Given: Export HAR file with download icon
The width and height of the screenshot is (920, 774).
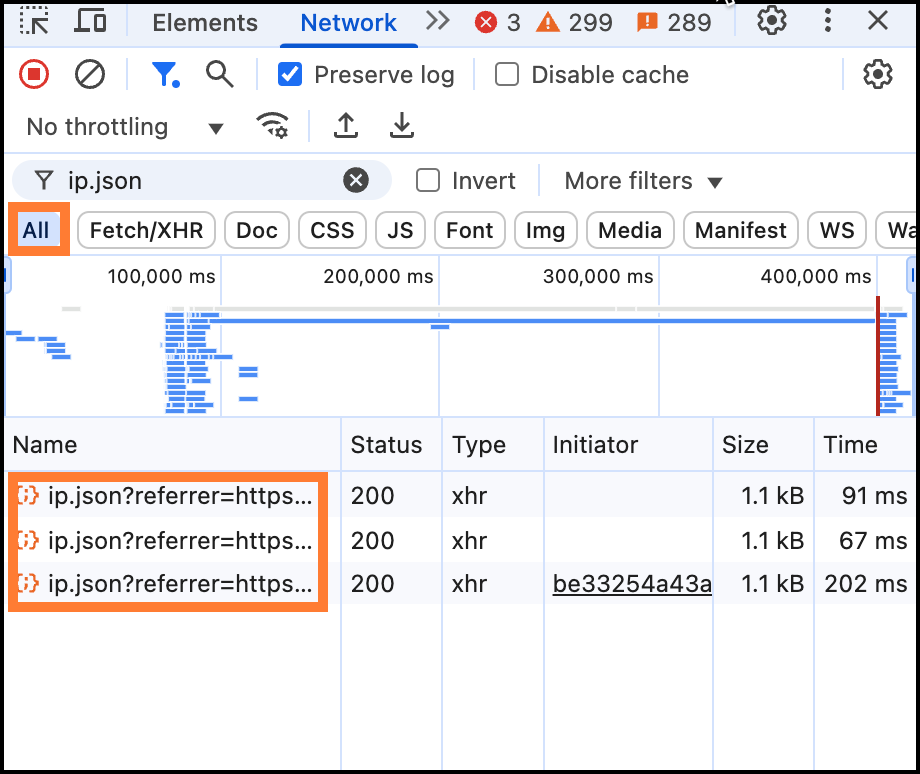Looking at the screenshot, I should pos(402,125).
